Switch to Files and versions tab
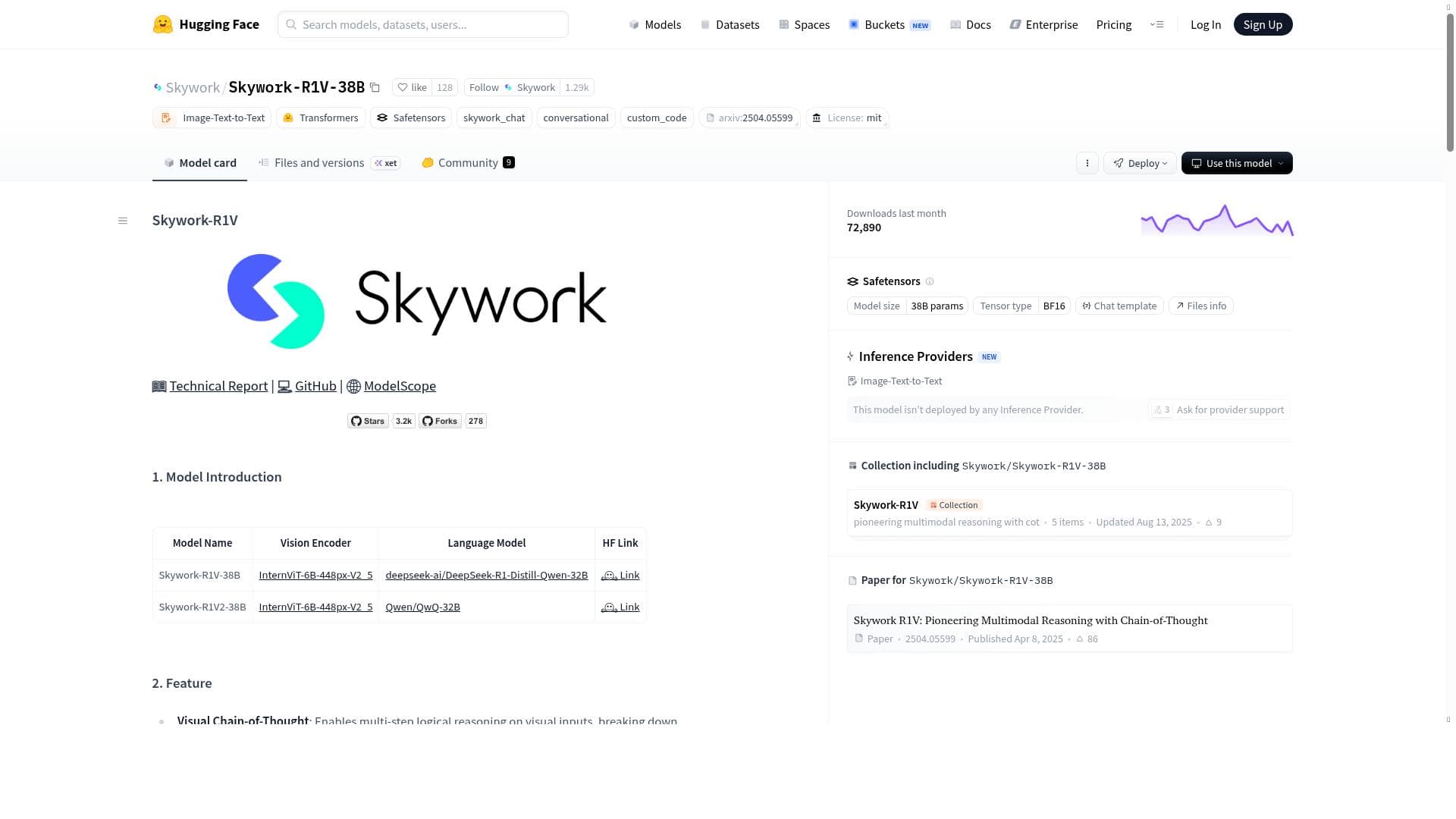Viewport: 1456px width, 819px height. [x=318, y=163]
